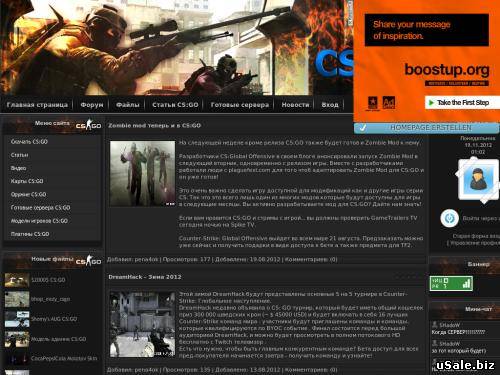Open Готовые сервера CS:GO in the sidebar

coord(41,208)
